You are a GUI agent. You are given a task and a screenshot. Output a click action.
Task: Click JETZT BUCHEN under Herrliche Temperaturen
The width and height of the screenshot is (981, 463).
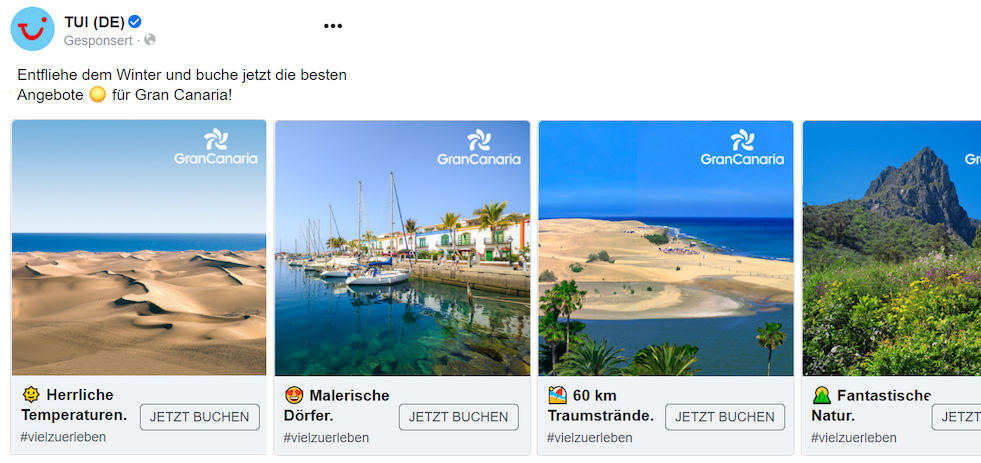pos(200,417)
